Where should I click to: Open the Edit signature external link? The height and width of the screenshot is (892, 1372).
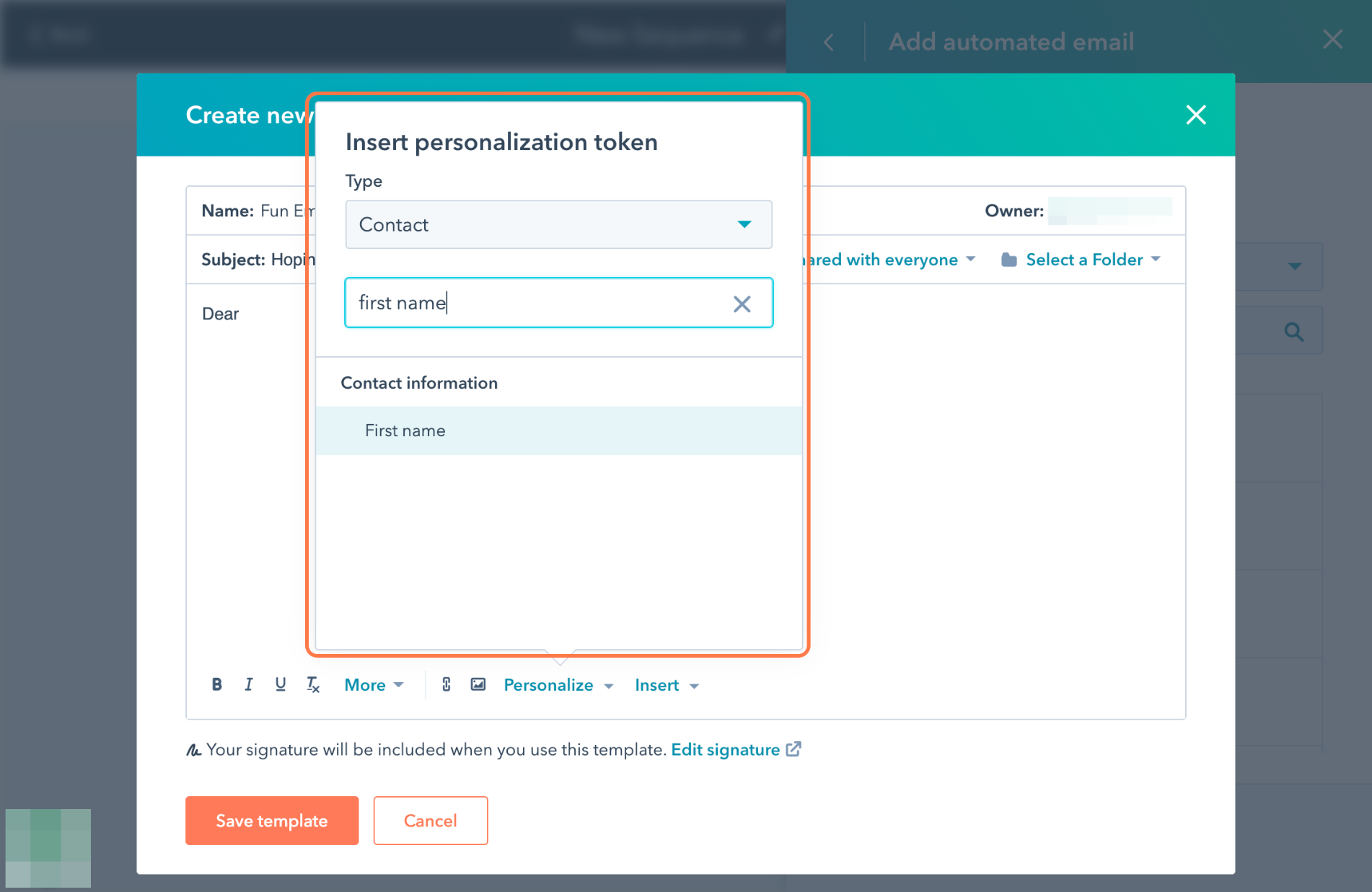[736, 750]
